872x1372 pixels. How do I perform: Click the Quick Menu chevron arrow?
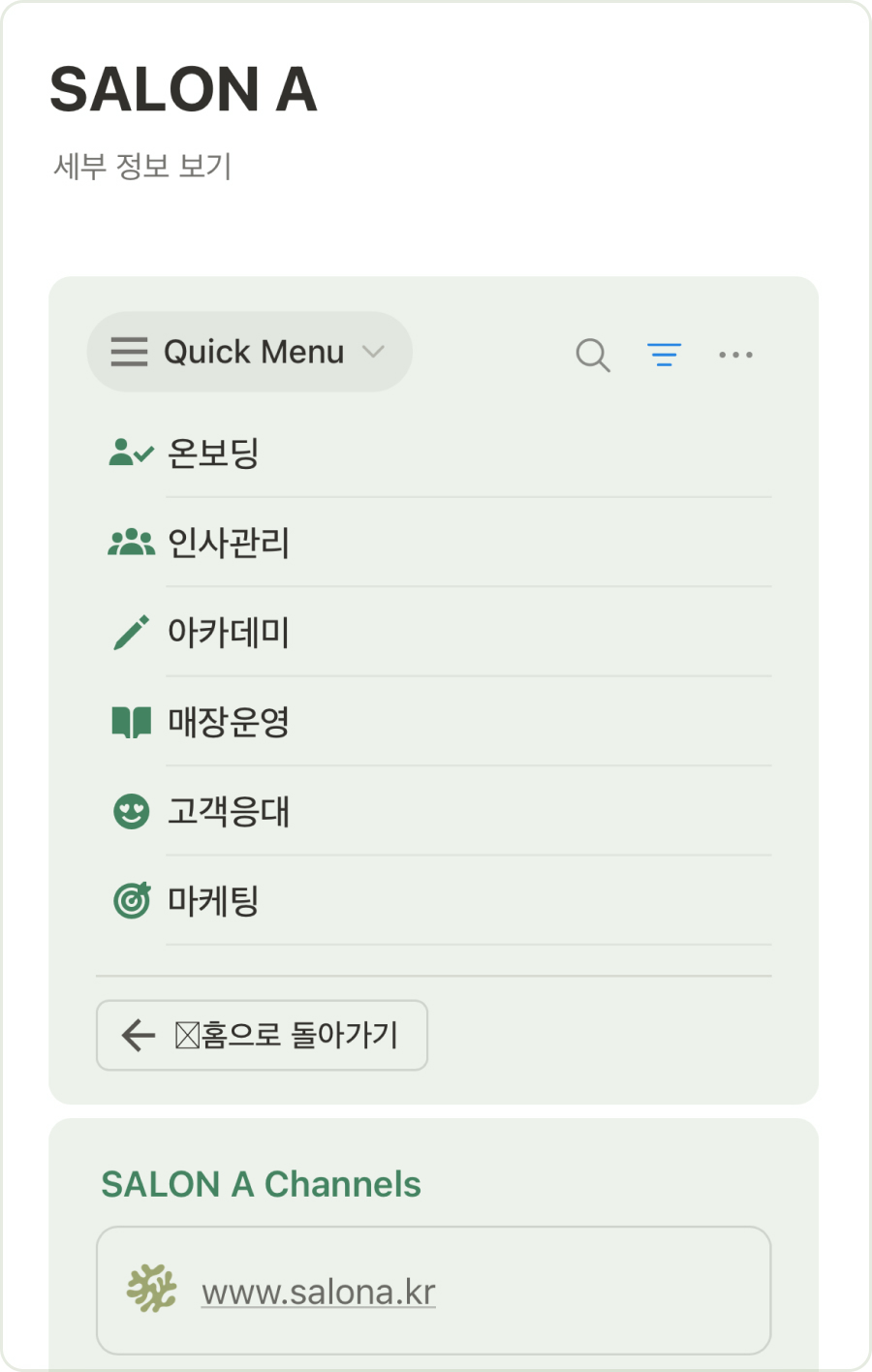click(x=374, y=352)
